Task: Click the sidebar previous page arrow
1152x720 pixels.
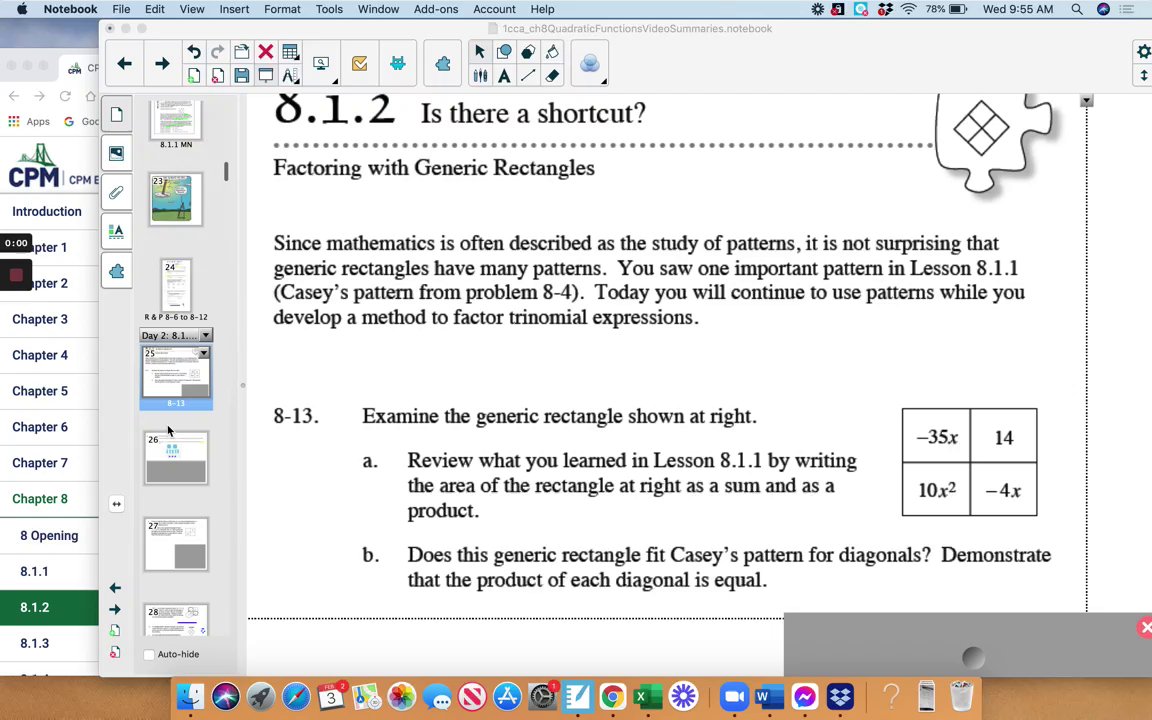Action: point(115,588)
